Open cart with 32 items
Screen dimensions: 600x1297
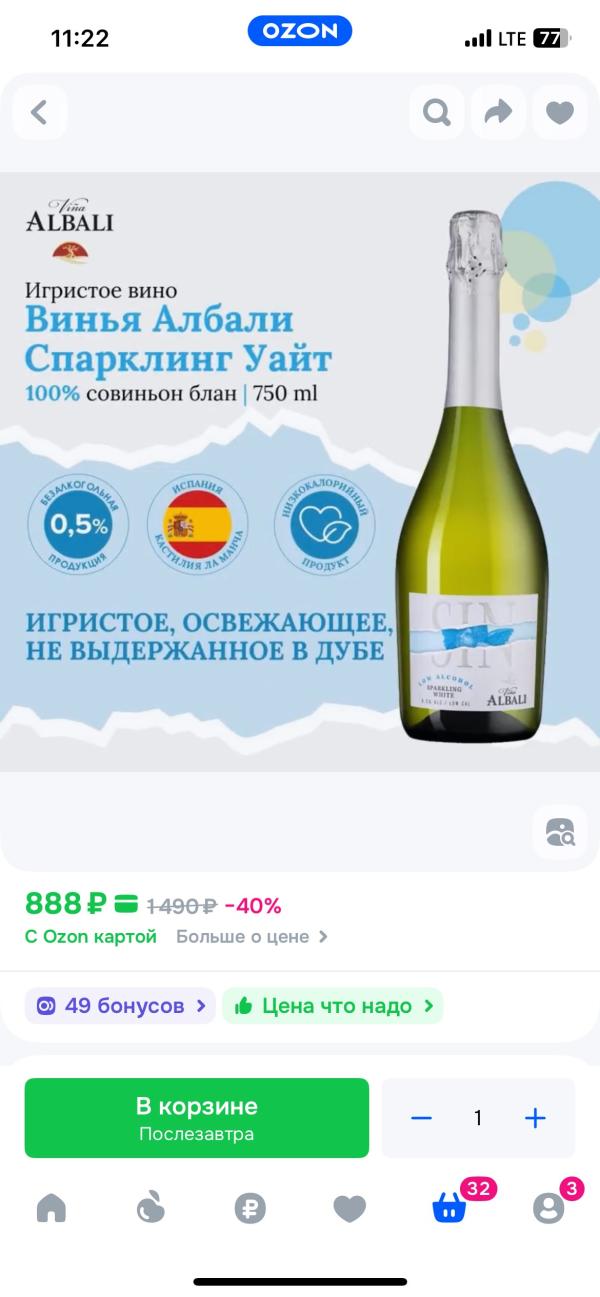[x=449, y=1208]
